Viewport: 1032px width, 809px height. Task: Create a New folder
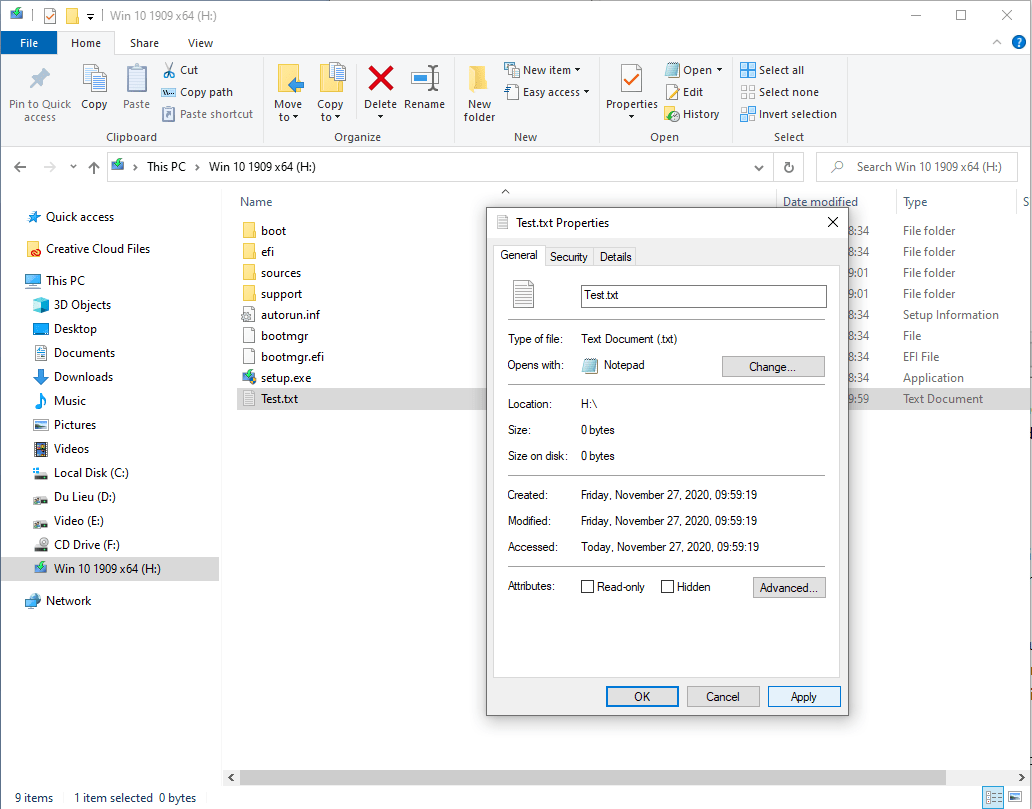[479, 93]
